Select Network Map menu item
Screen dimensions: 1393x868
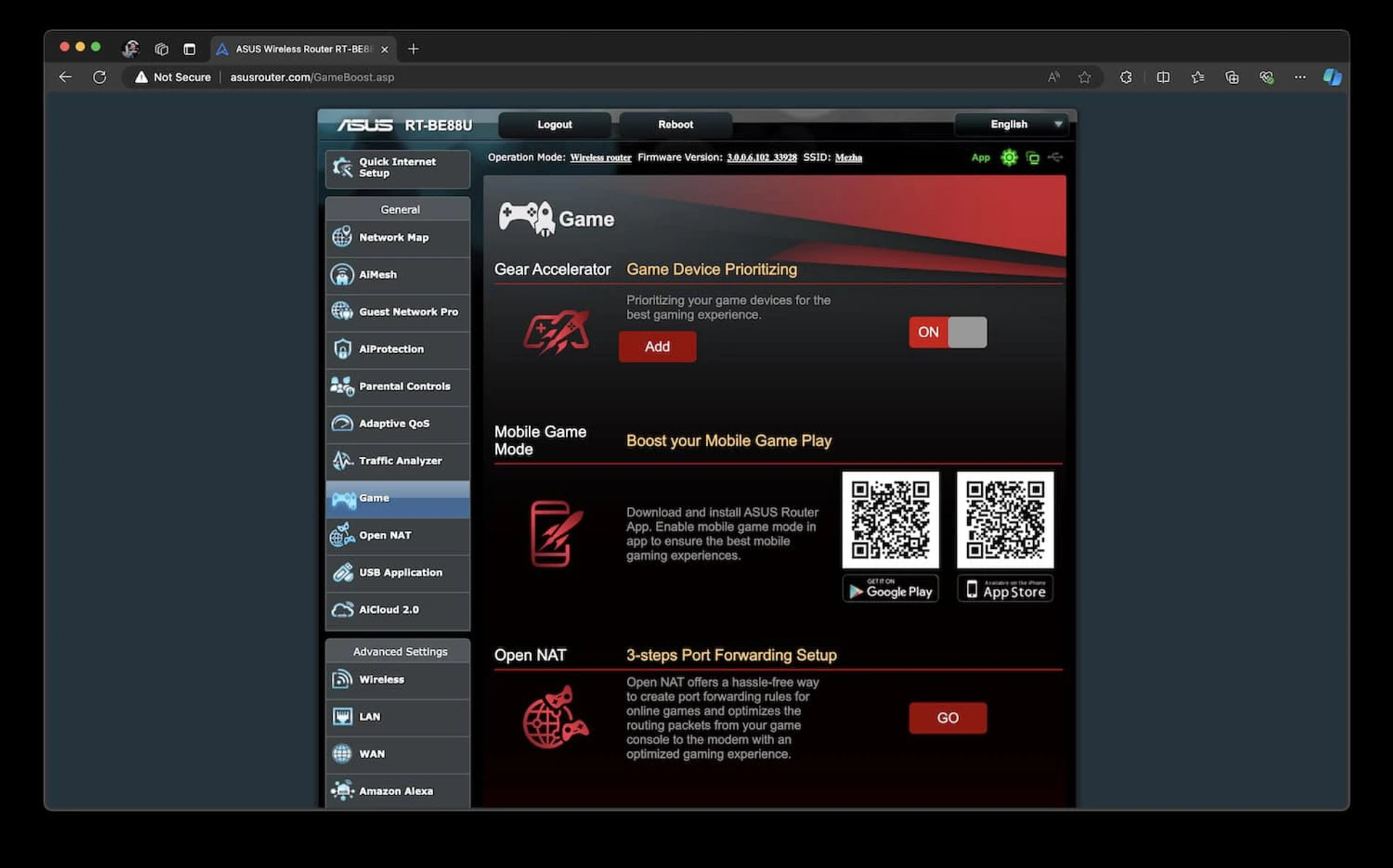[398, 238]
